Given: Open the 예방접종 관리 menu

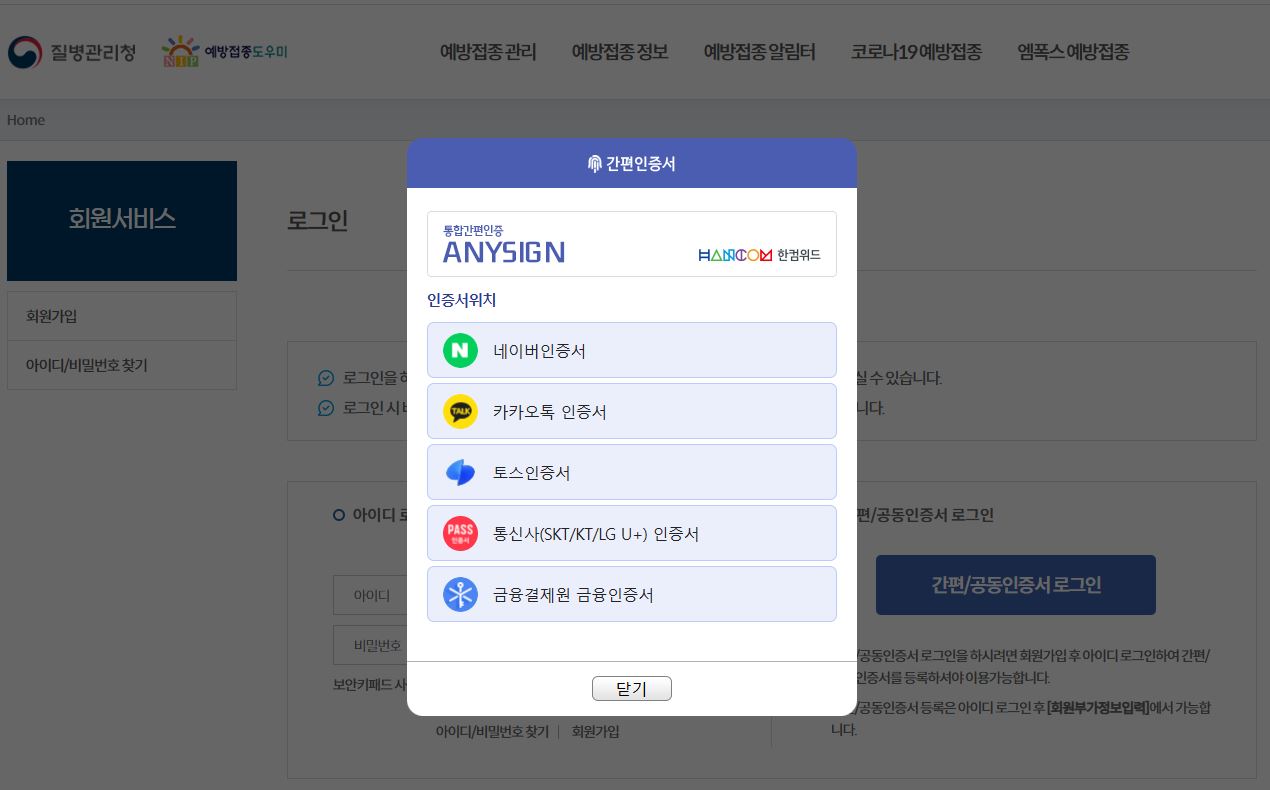Looking at the screenshot, I should [x=488, y=52].
